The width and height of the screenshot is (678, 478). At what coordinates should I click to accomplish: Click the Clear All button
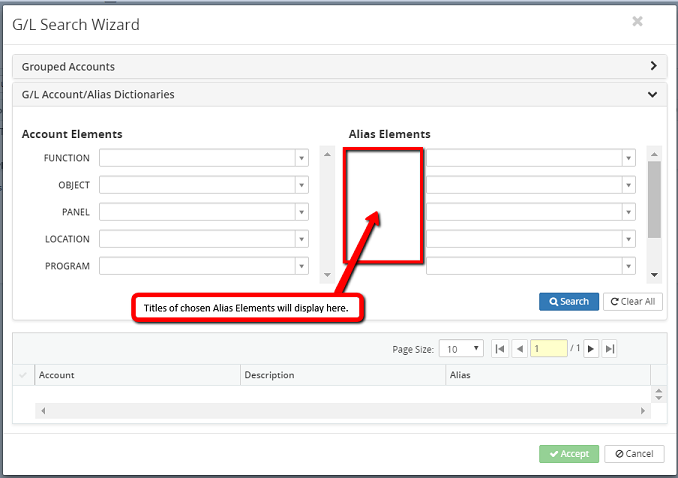click(632, 301)
